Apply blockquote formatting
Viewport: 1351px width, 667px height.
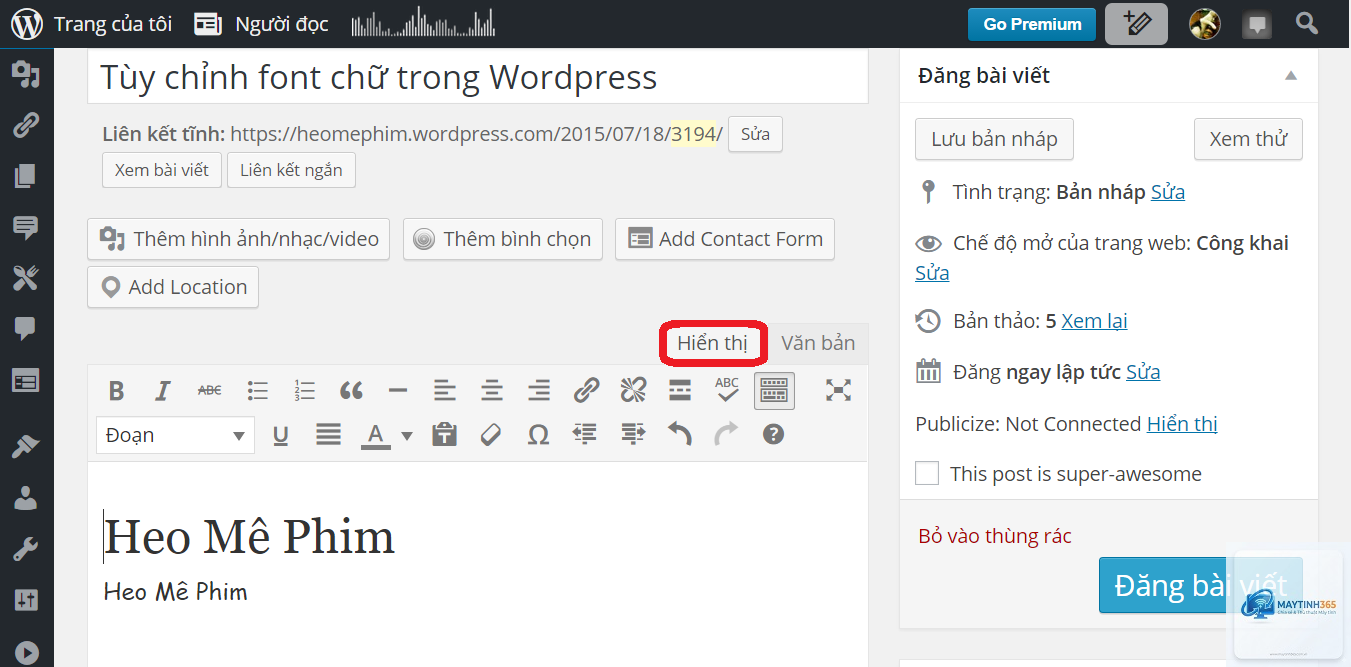pos(351,391)
